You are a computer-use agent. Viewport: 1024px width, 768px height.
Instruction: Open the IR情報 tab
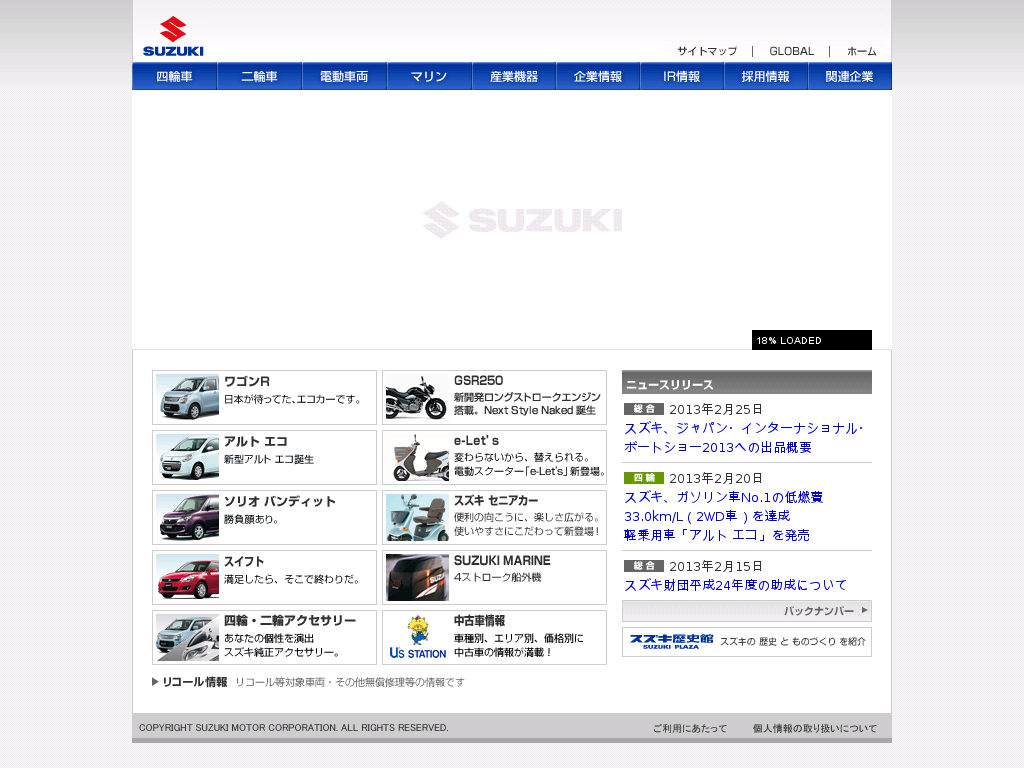682,76
